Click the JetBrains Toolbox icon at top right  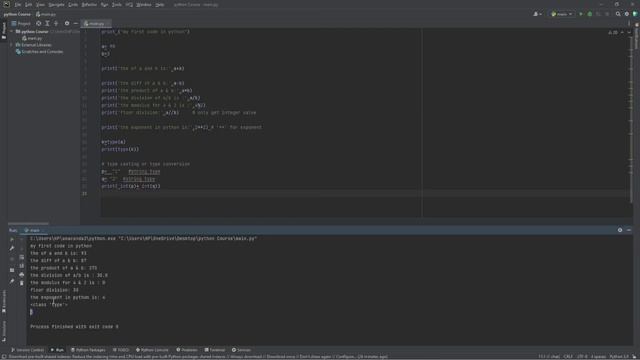pos(635,14)
